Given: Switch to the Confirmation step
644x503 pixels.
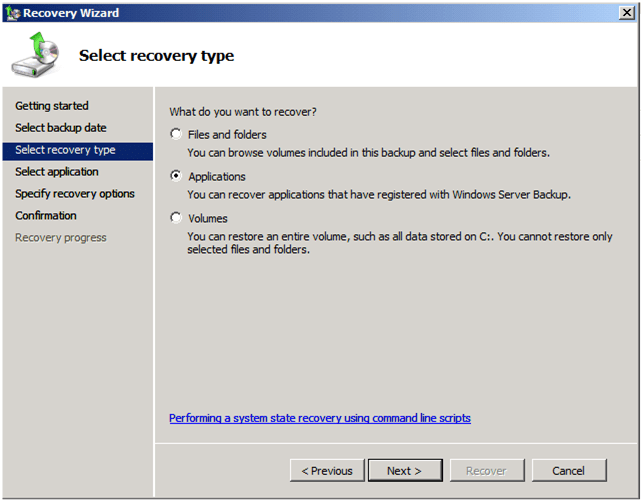Looking at the screenshot, I should coord(46,216).
